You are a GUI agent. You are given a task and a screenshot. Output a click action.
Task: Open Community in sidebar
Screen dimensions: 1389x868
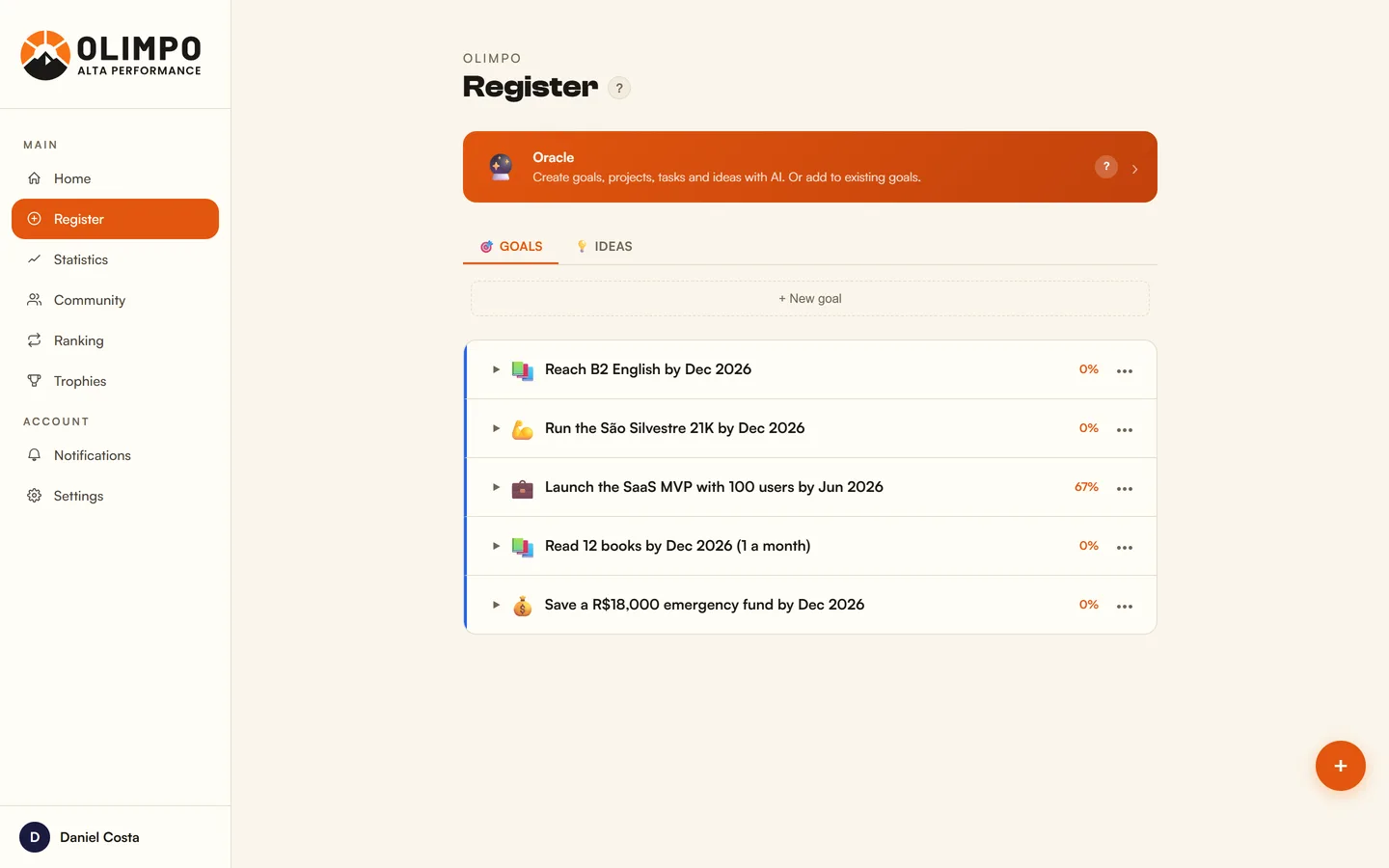point(115,300)
